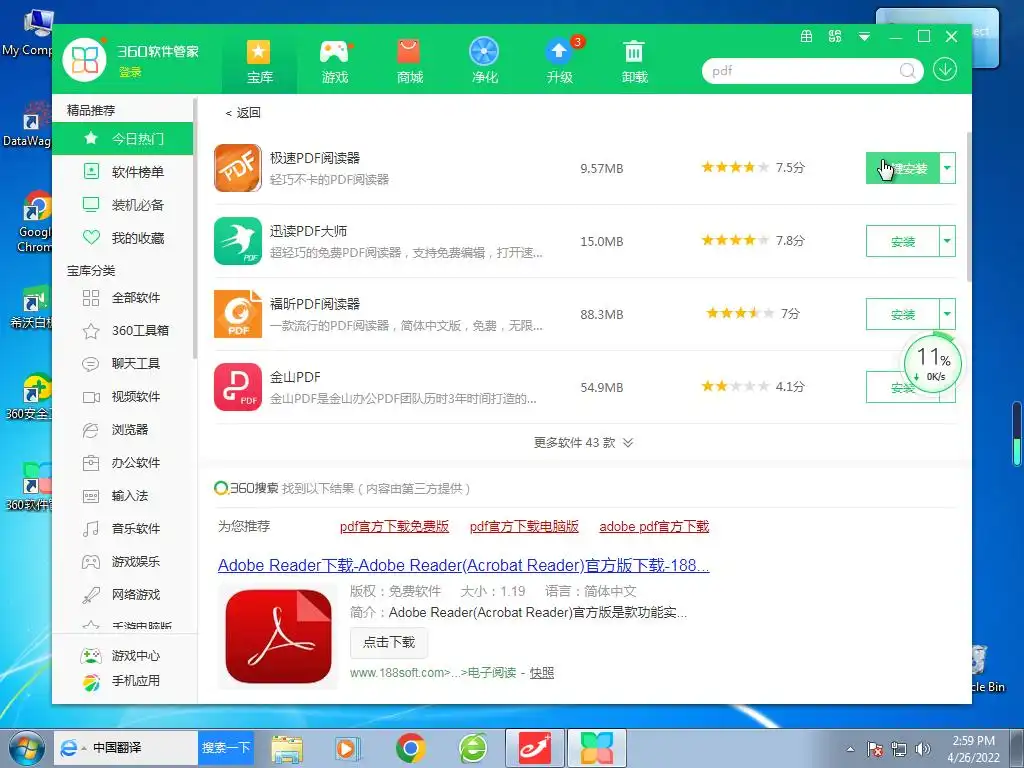
Task: Select 今日热门 in the sidebar
Action: pyautogui.click(x=123, y=138)
